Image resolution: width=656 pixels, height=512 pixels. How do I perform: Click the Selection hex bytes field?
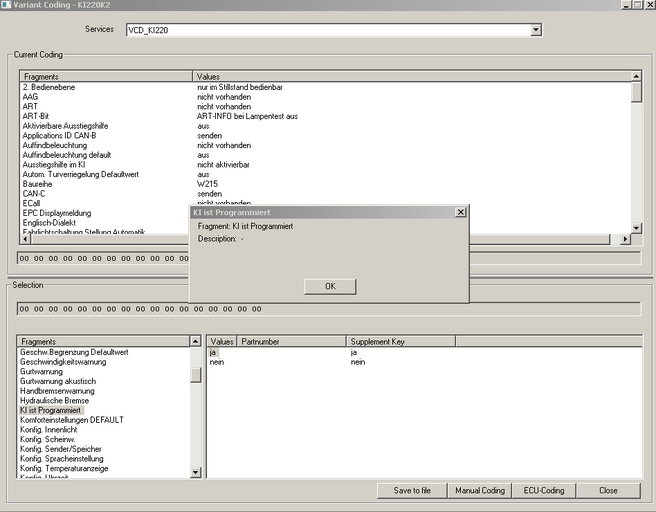pos(329,309)
